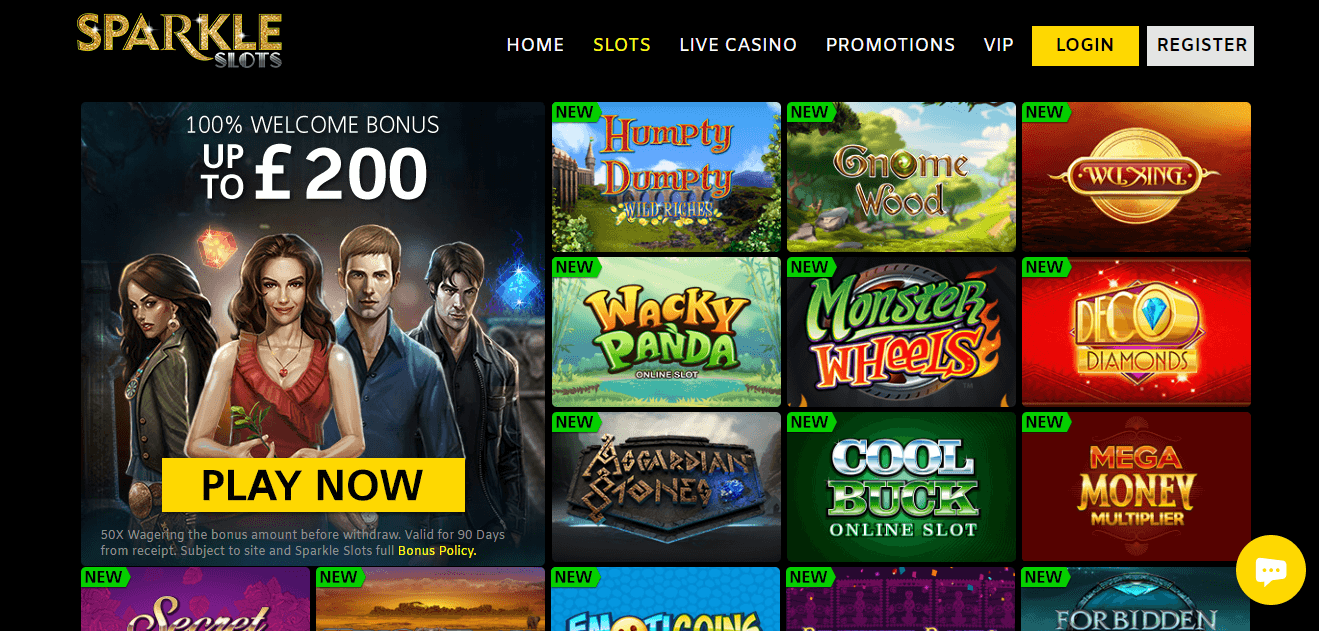Open the live chat bubble icon
Image resolution: width=1319 pixels, height=631 pixels.
(1270, 570)
